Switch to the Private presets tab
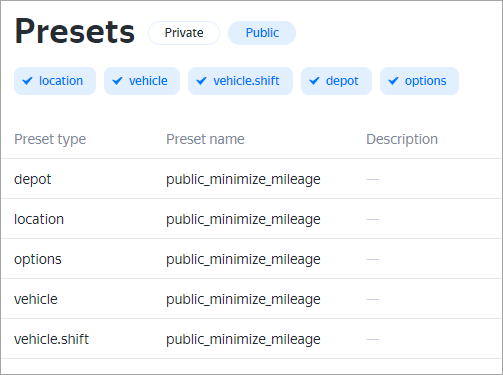Viewport: 503px width, 375px height. click(184, 33)
